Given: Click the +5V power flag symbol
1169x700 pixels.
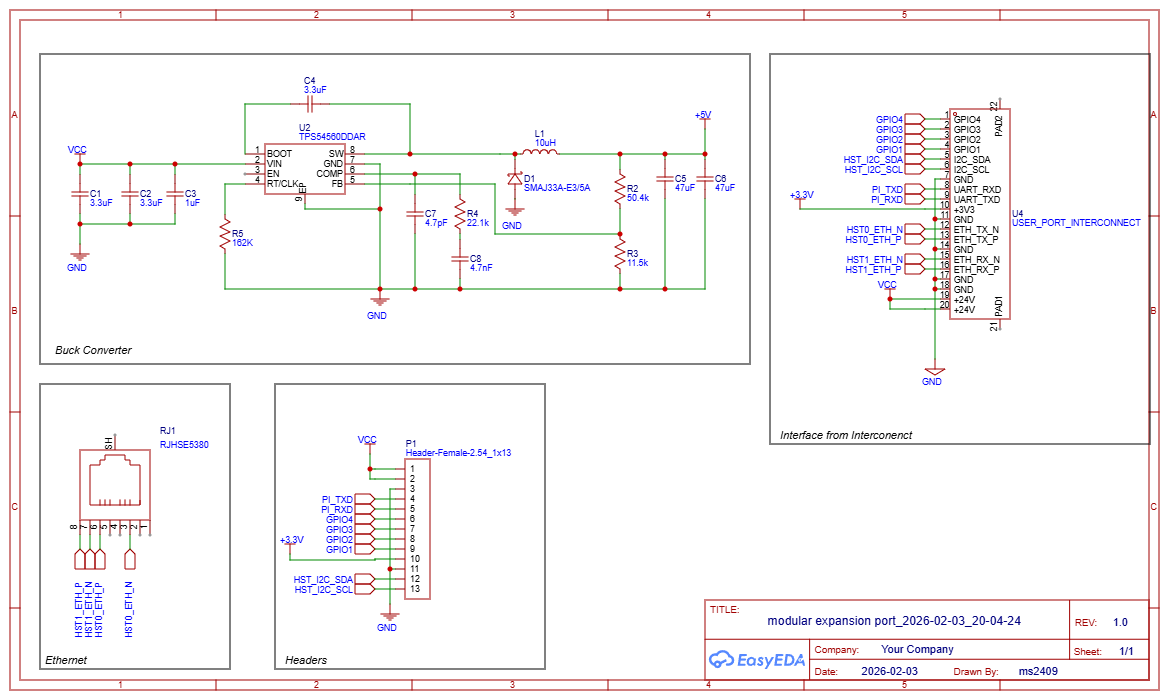Looking at the screenshot, I should click(x=703, y=117).
